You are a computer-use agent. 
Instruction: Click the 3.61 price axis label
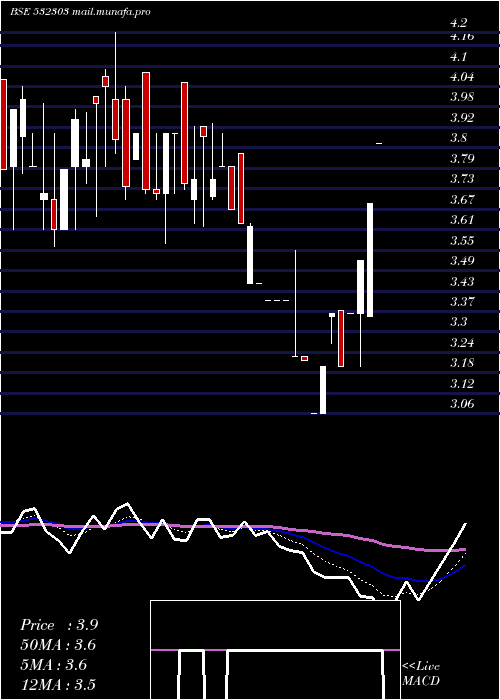click(462, 220)
